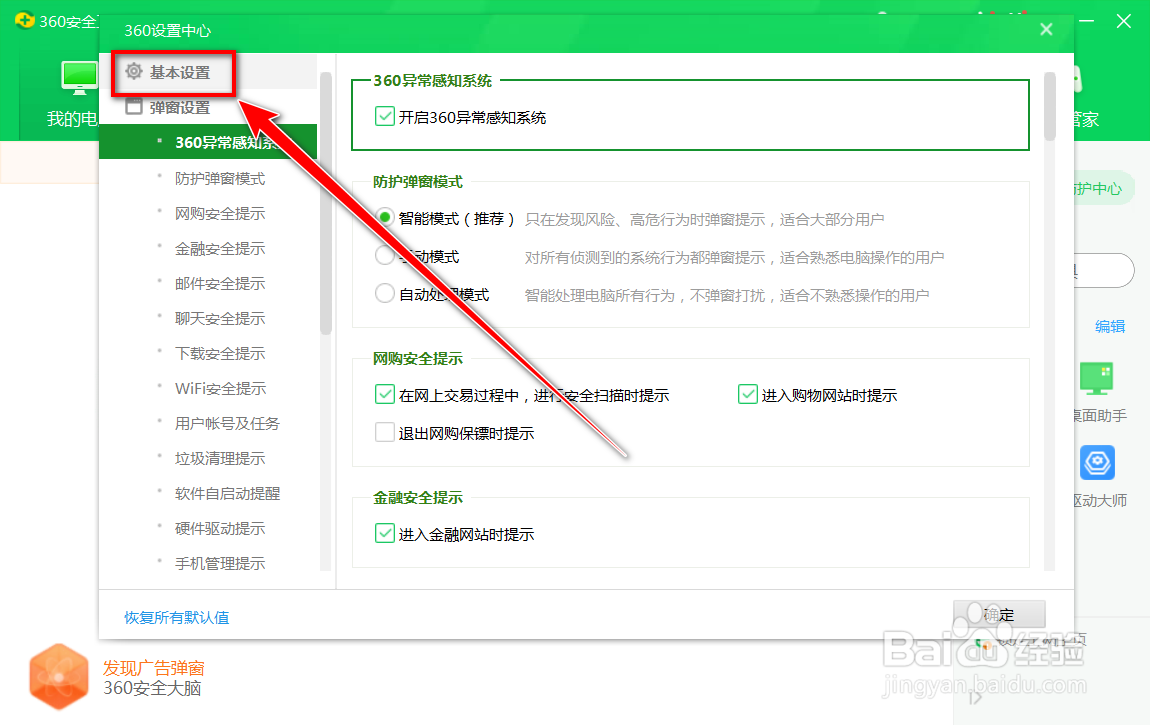Enable 退出网购保镖时提示 checkbox
Screen dimensions: 1150x725
(x=385, y=433)
